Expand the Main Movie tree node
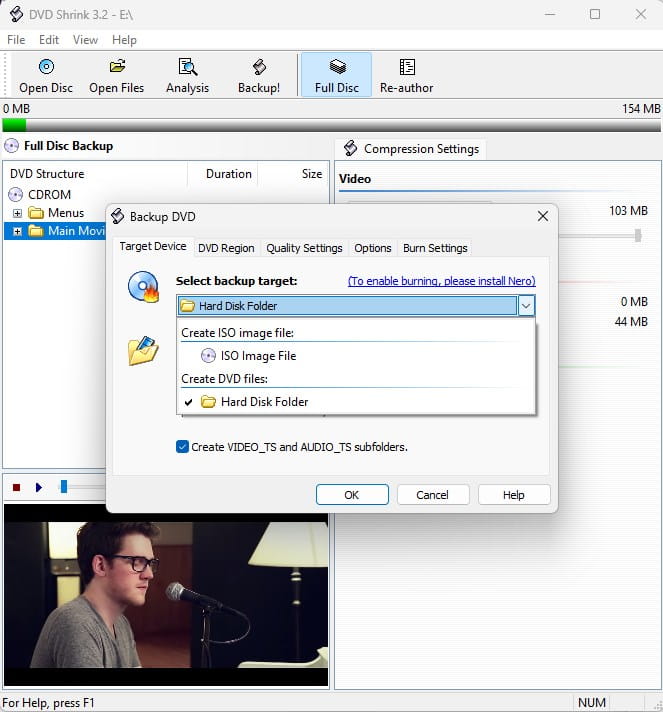 [x=17, y=231]
